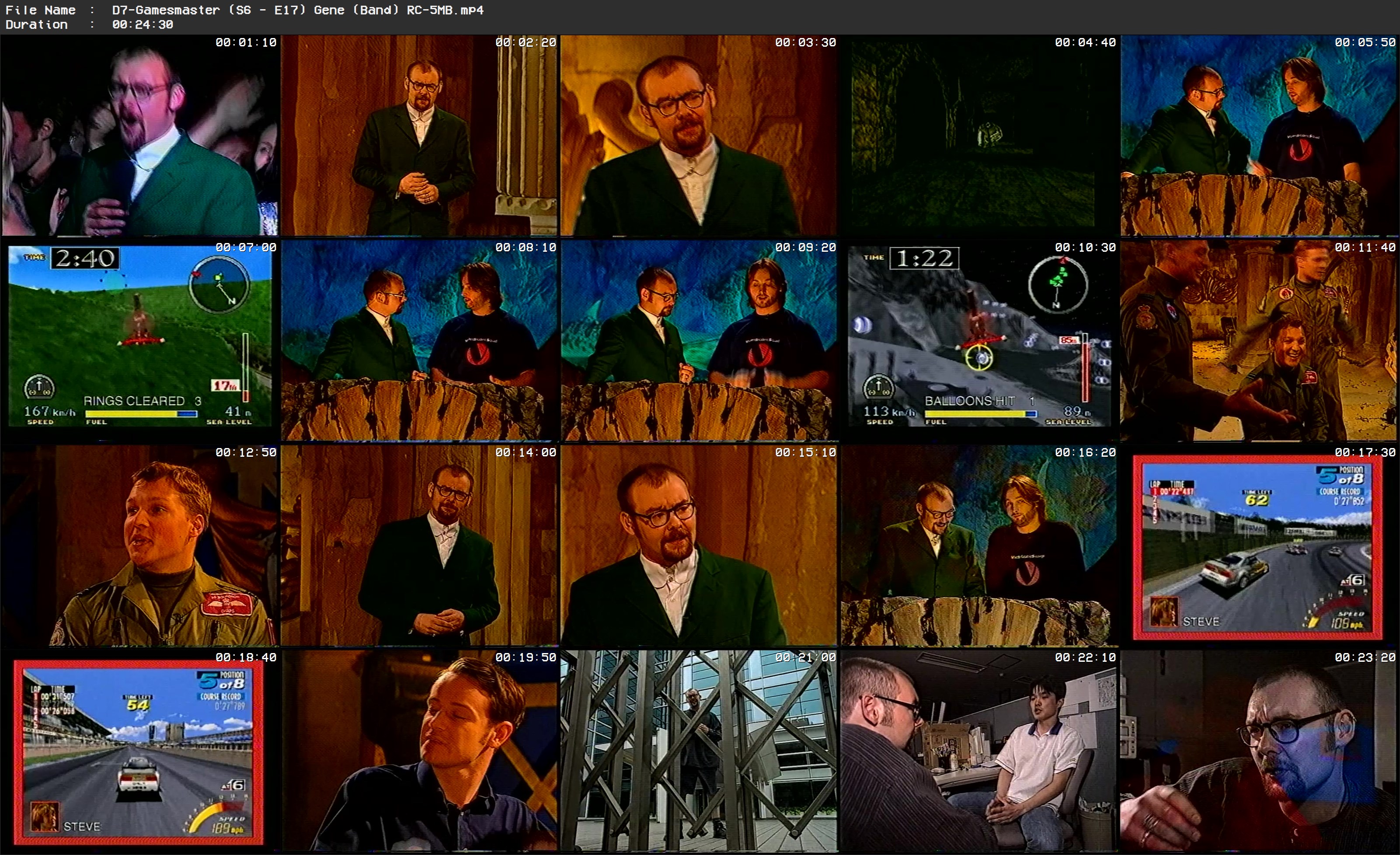Open the racing frame showing 189 mph
This screenshot has height=855, width=1400.
[140, 751]
